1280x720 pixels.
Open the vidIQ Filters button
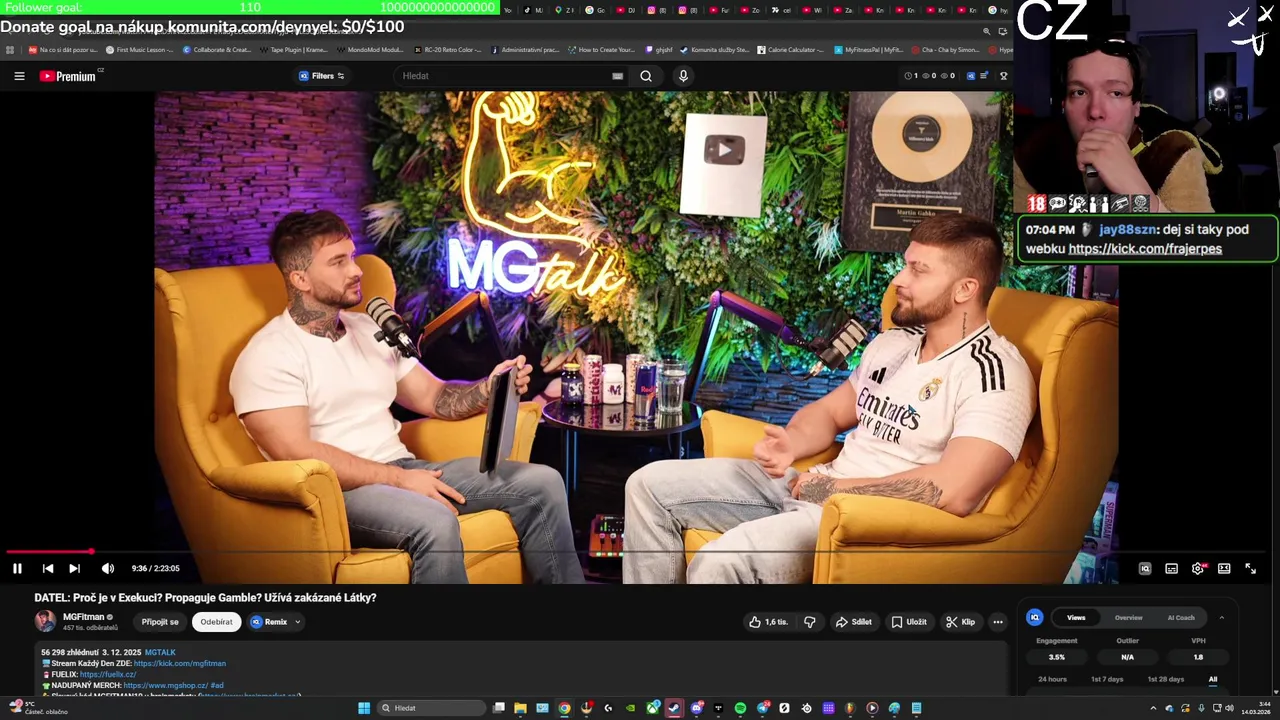(x=322, y=76)
